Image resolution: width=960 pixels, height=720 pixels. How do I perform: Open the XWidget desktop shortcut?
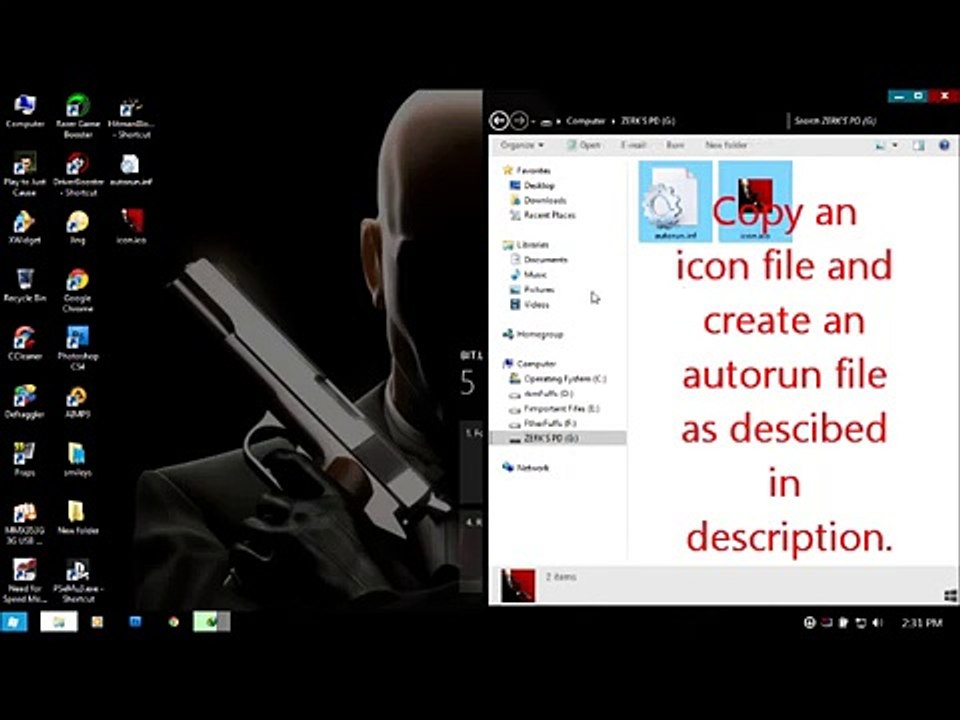tap(24, 227)
